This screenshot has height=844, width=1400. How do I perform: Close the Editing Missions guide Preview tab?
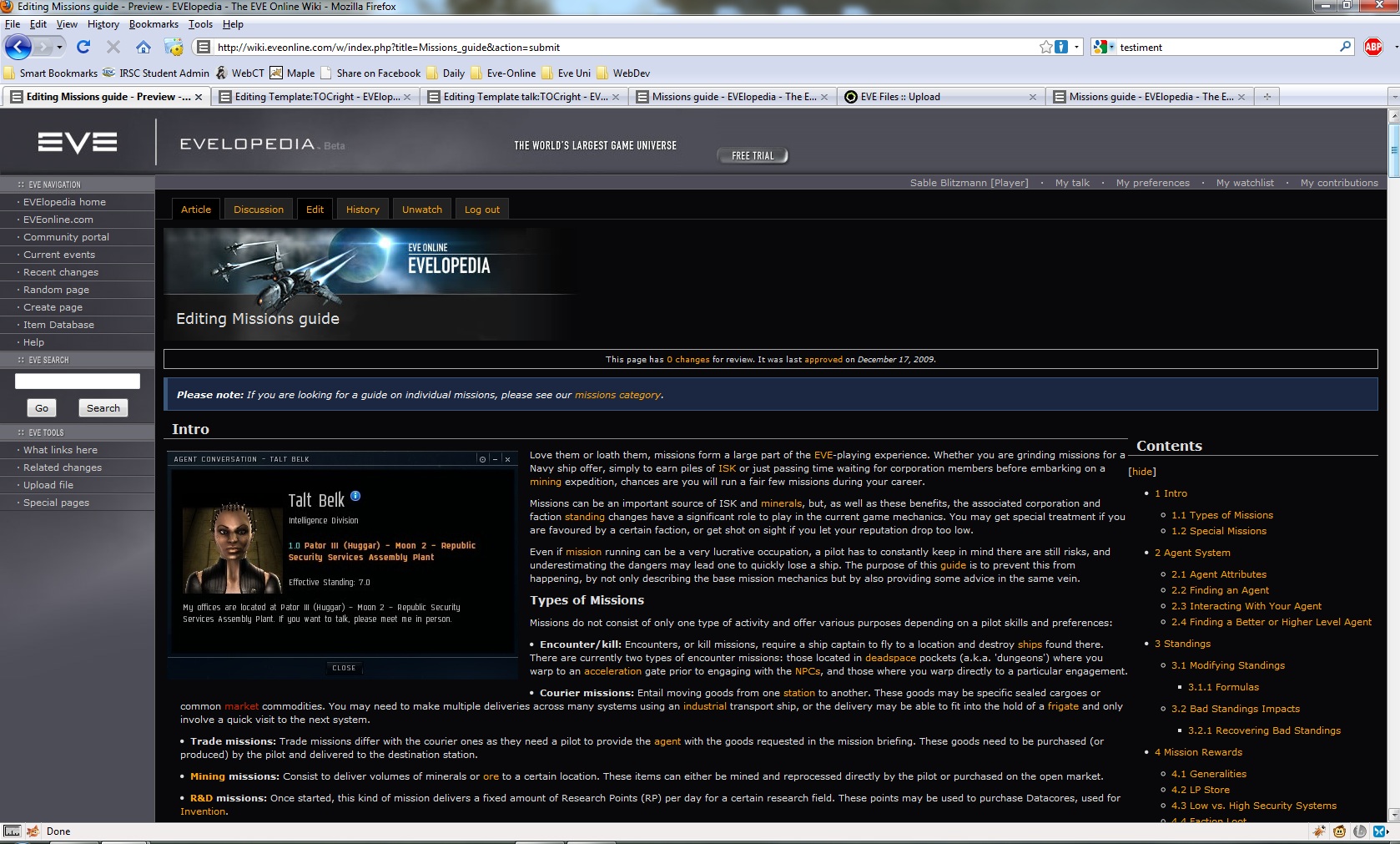pos(199,98)
